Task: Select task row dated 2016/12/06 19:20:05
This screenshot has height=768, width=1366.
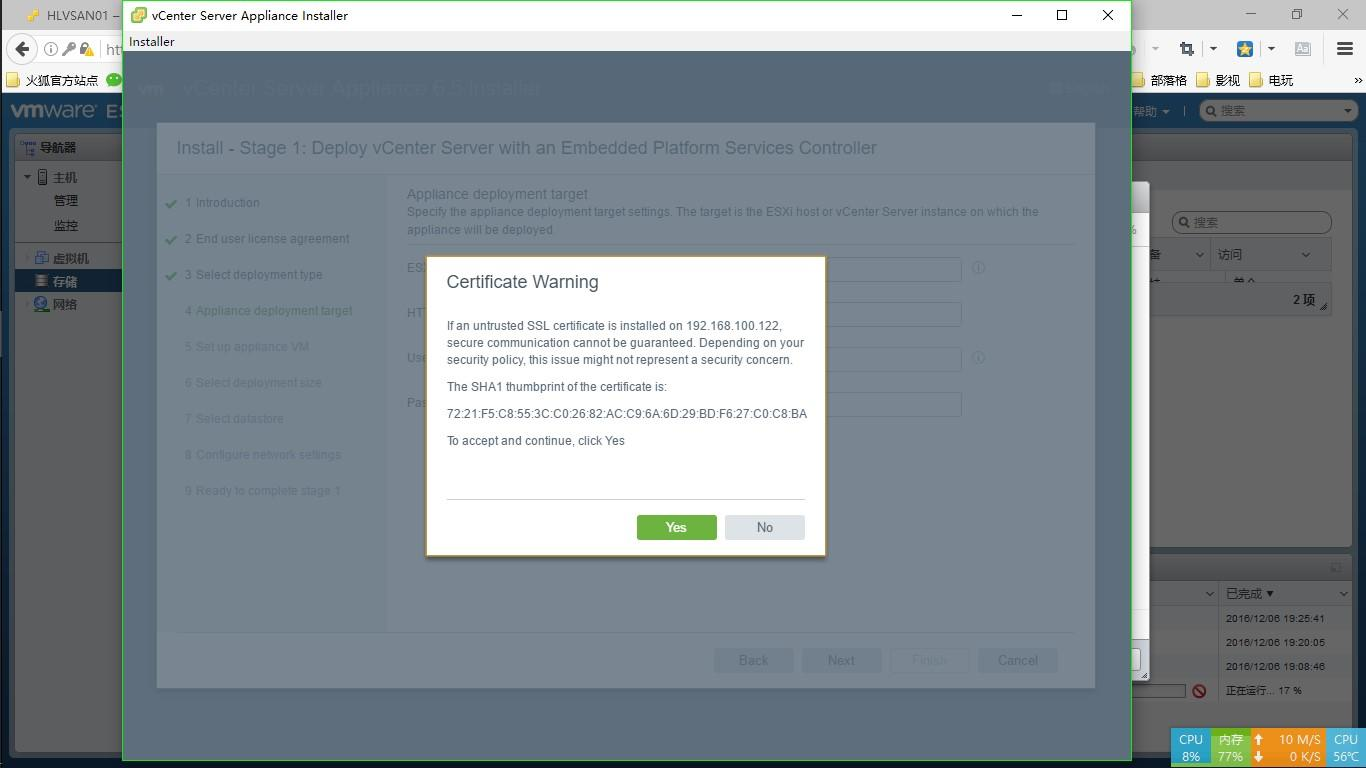Action: 1274,642
